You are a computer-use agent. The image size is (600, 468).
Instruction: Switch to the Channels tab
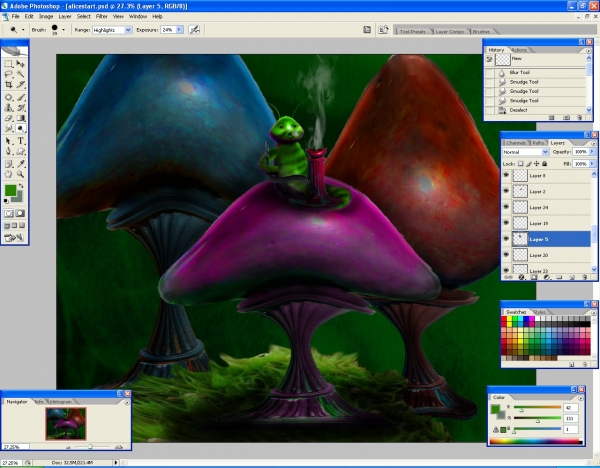click(515, 143)
